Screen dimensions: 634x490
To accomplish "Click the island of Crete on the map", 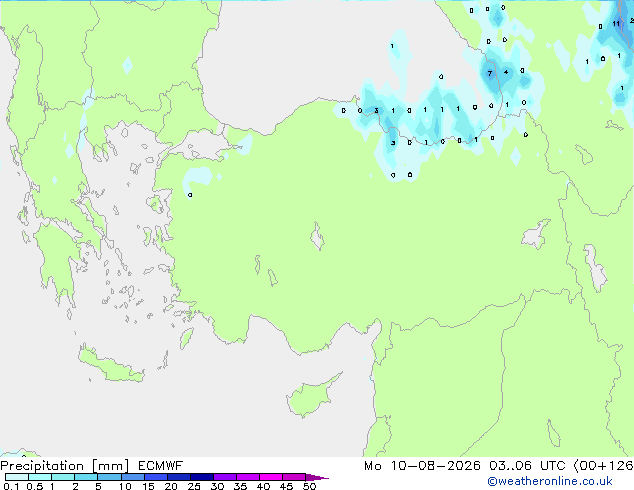I will [x=110, y=365].
